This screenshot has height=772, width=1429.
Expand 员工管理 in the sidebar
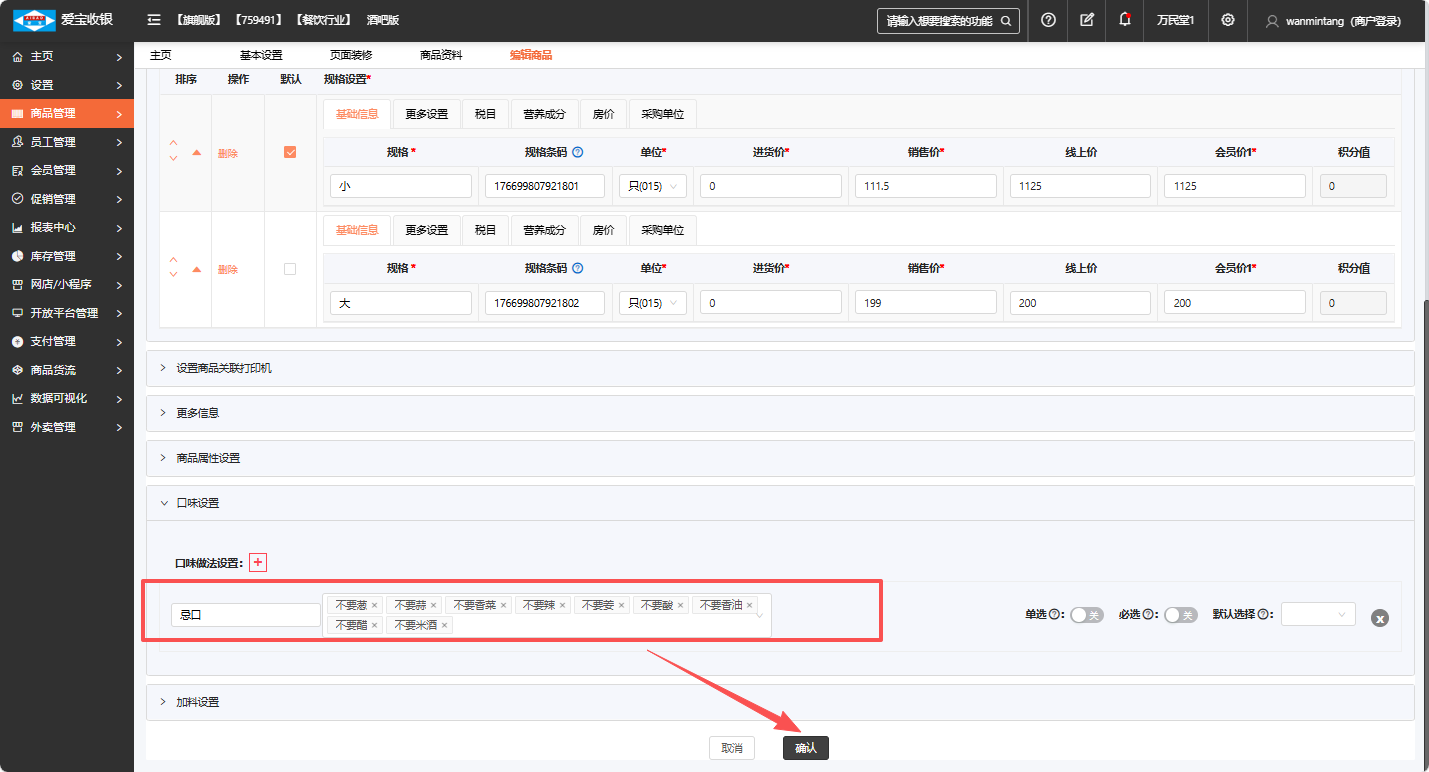coord(67,142)
